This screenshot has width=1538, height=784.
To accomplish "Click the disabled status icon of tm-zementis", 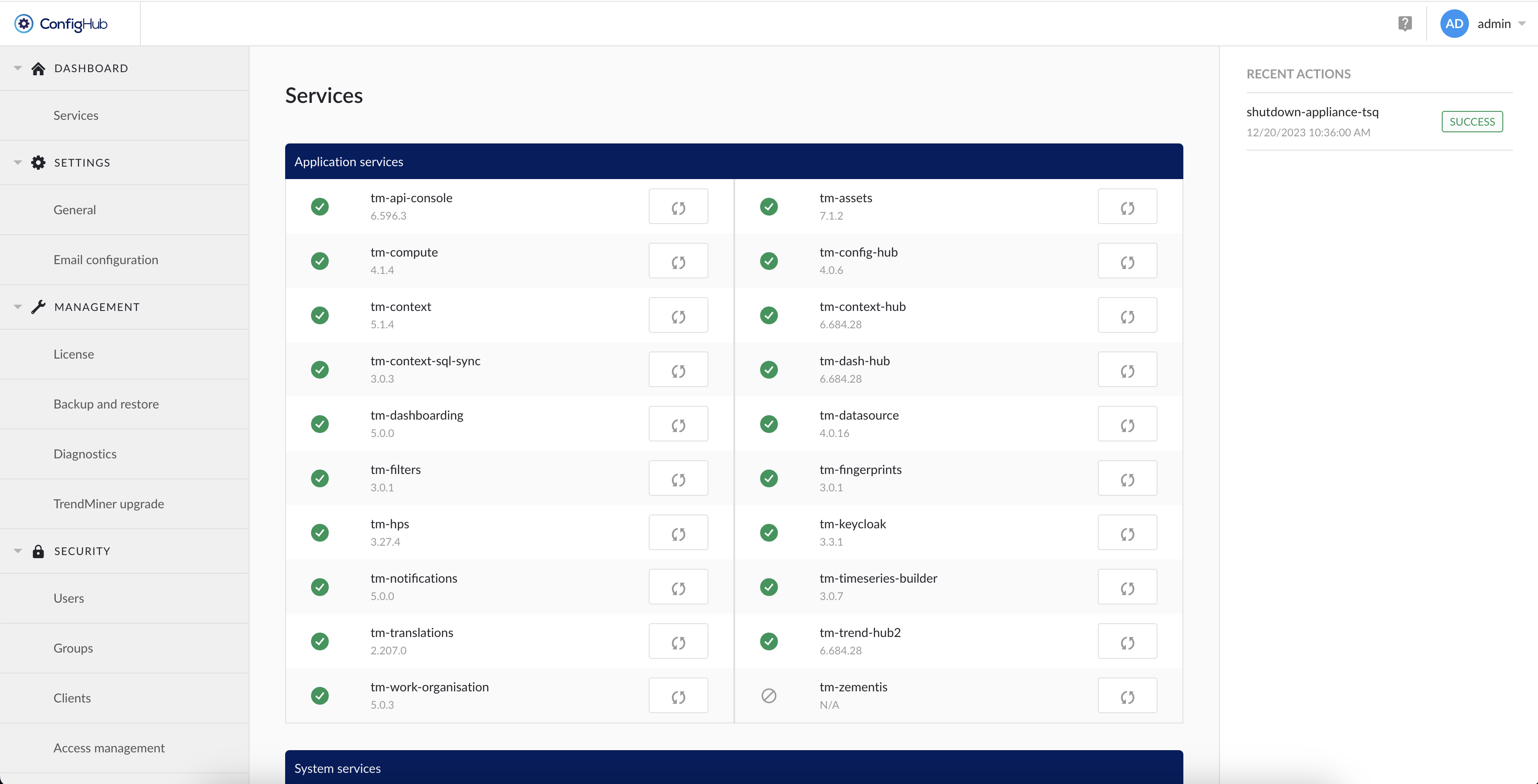I will 769,696.
